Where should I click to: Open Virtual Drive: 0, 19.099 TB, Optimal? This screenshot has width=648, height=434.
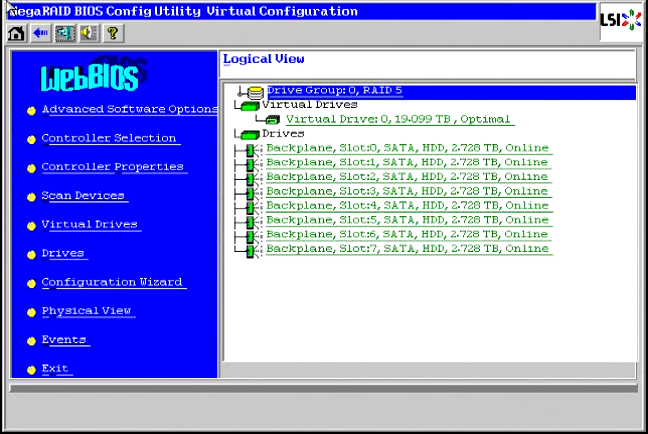tap(399, 119)
